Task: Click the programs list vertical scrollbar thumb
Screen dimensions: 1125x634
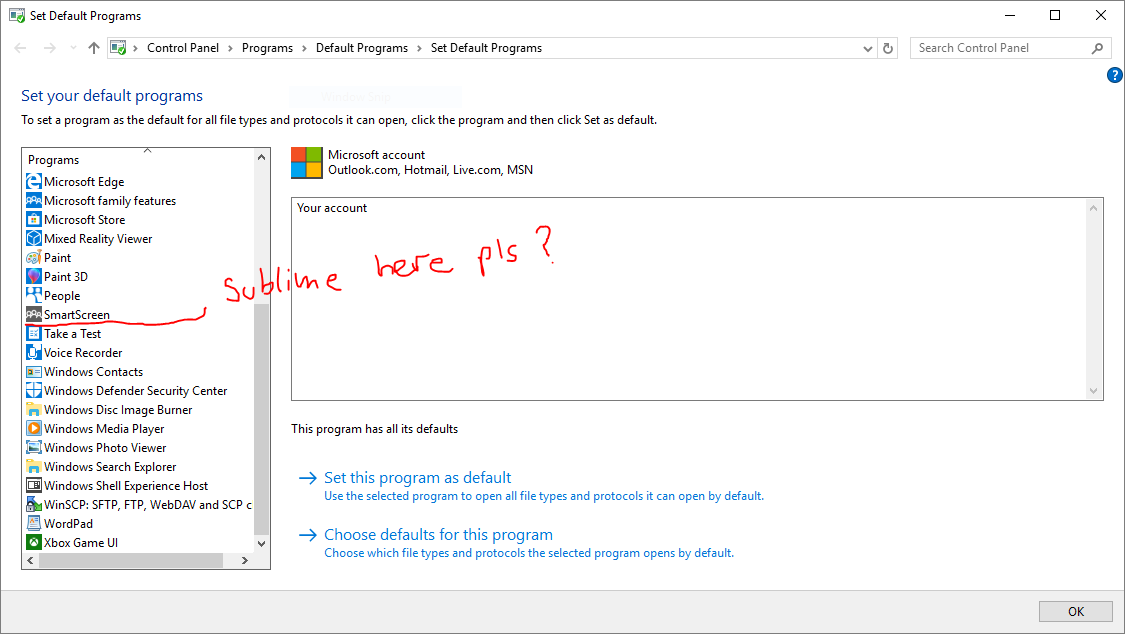Action: click(261, 418)
